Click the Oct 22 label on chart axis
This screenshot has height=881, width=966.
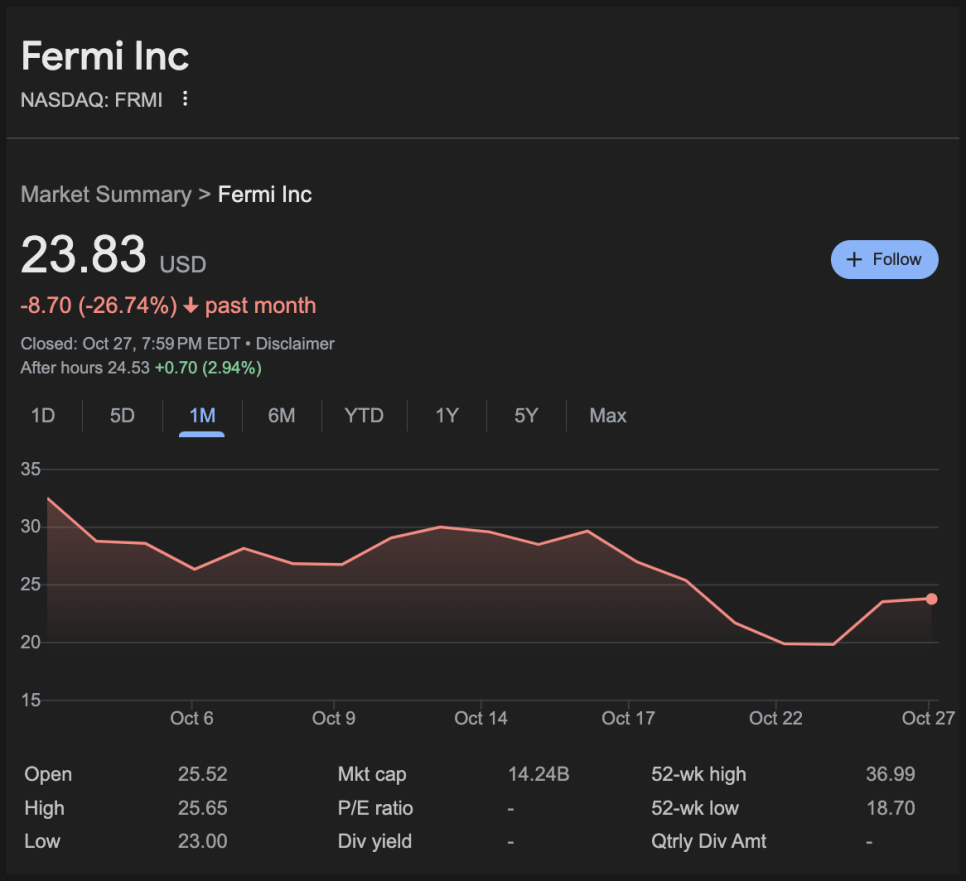pyautogui.click(x=776, y=718)
